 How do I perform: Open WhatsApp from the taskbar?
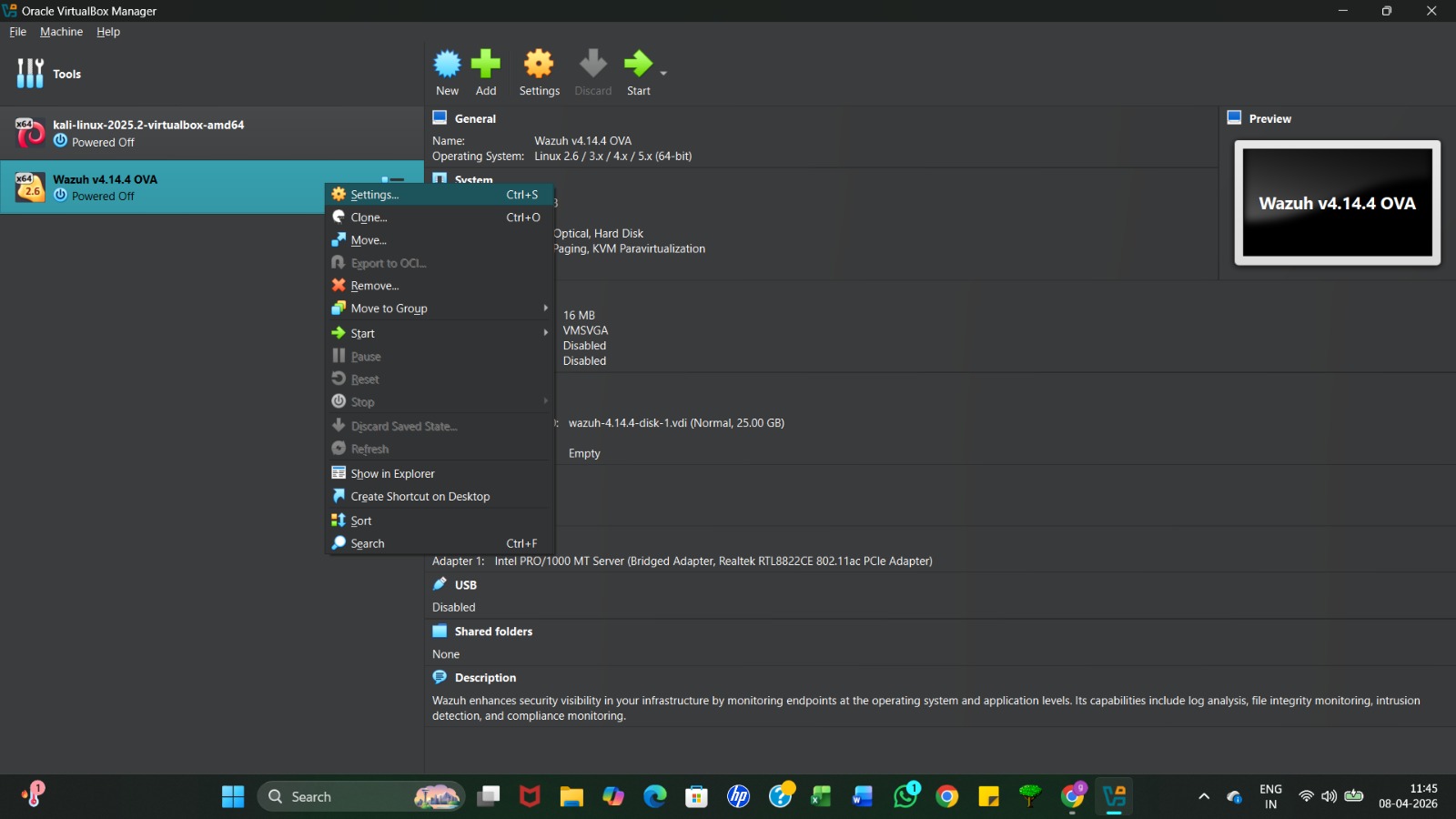(906, 797)
